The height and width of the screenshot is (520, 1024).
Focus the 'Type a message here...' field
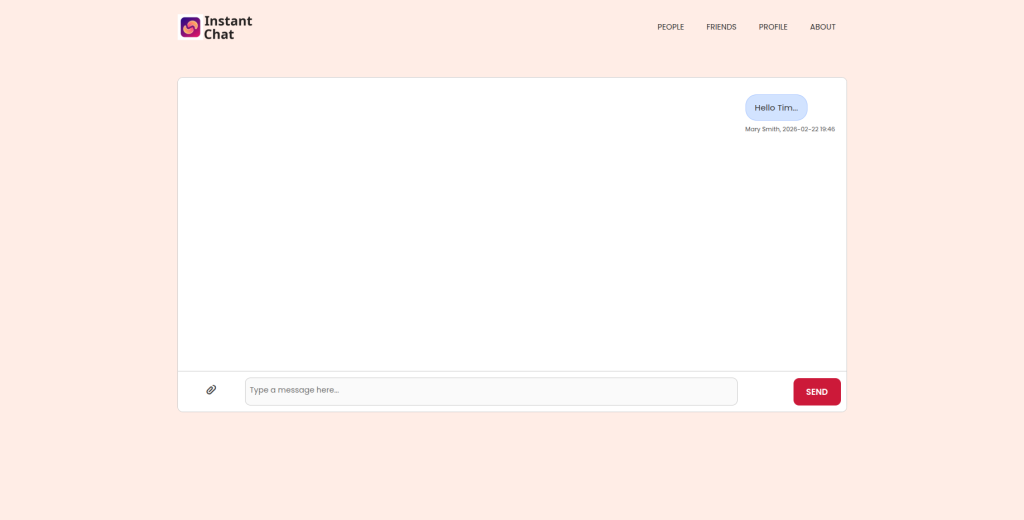[490, 391]
